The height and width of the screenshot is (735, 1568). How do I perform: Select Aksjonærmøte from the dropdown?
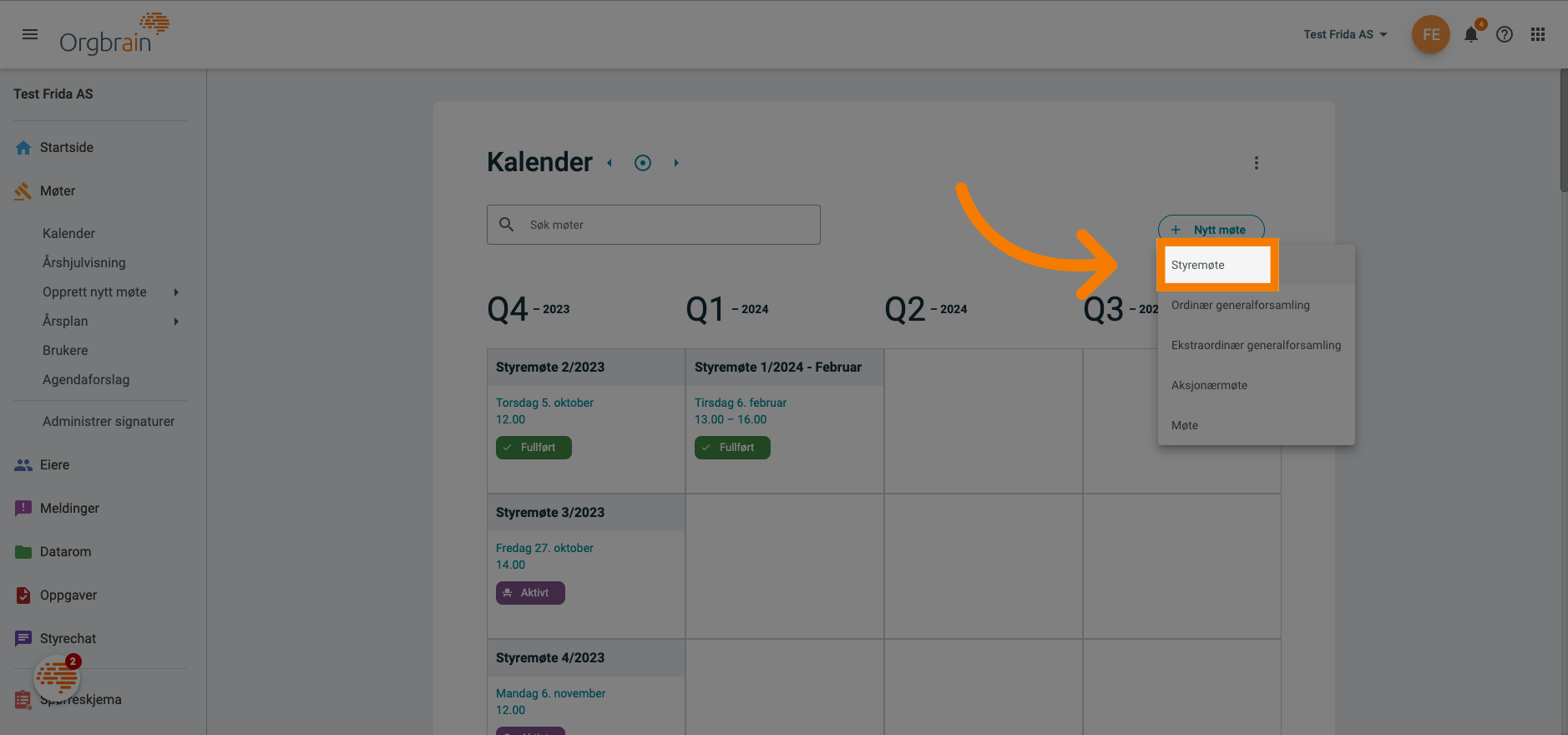1209,385
